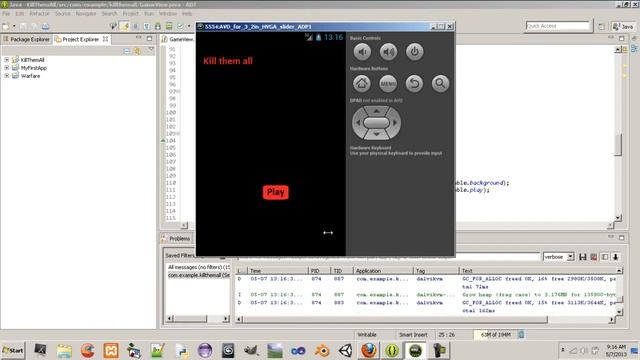The width and height of the screenshot is (640, 360).
Task: Open the Help menu
Action: (187, 13)
